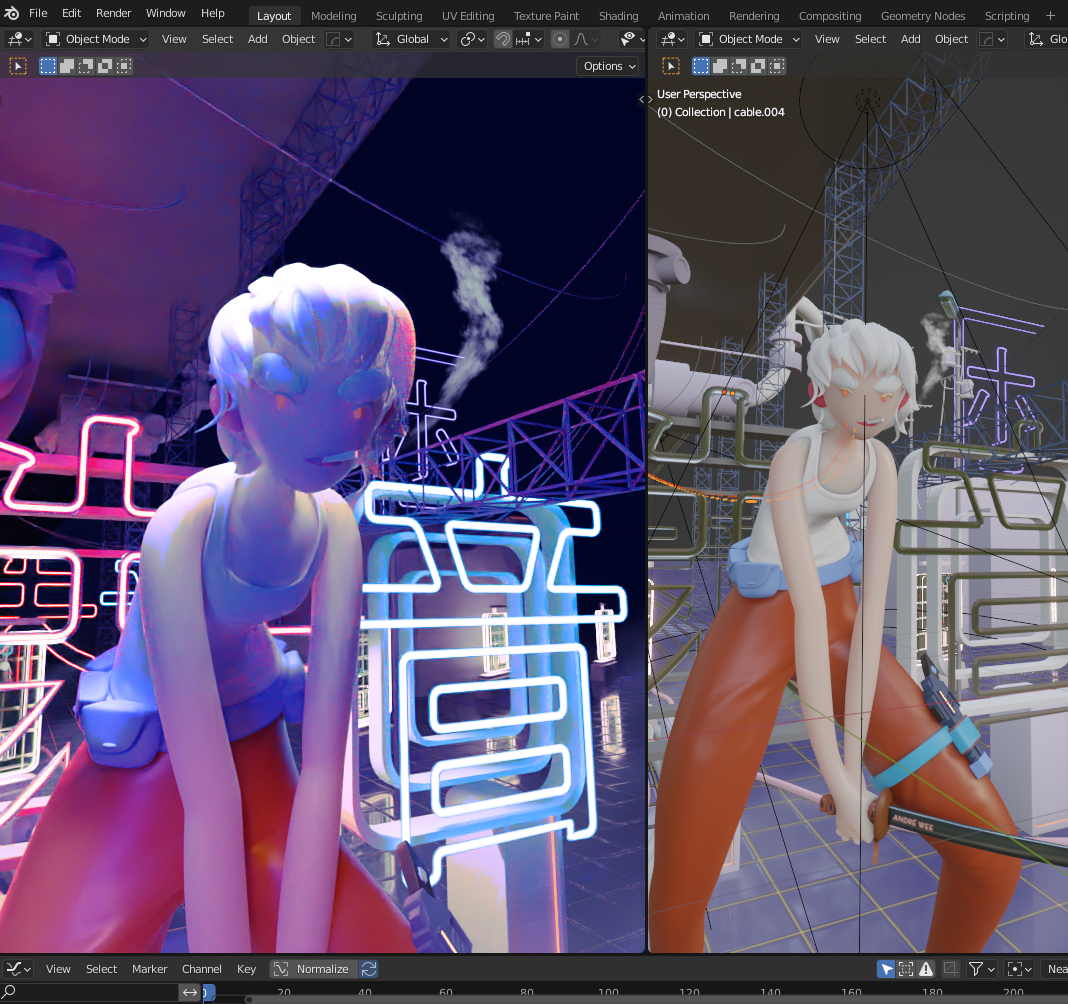Switch to the UV Editing workspace tab
Viewport: 1068px width, 1004px height.
coord(468,16)
